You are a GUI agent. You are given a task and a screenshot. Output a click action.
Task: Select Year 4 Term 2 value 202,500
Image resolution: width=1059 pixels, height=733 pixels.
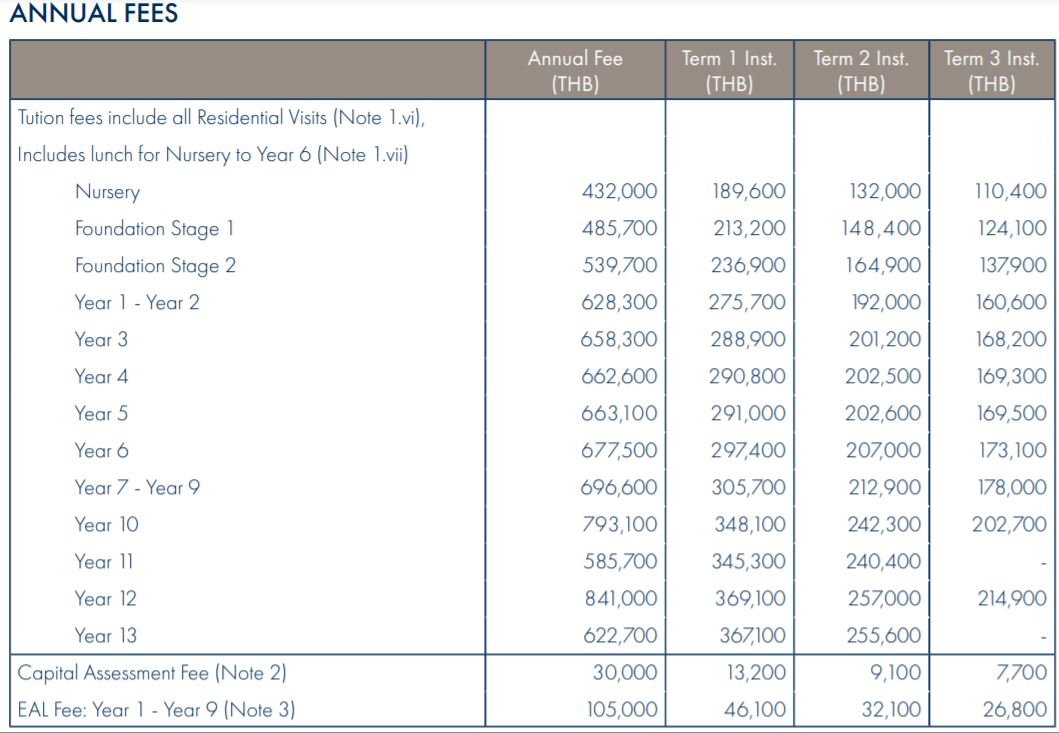(884, 377)
